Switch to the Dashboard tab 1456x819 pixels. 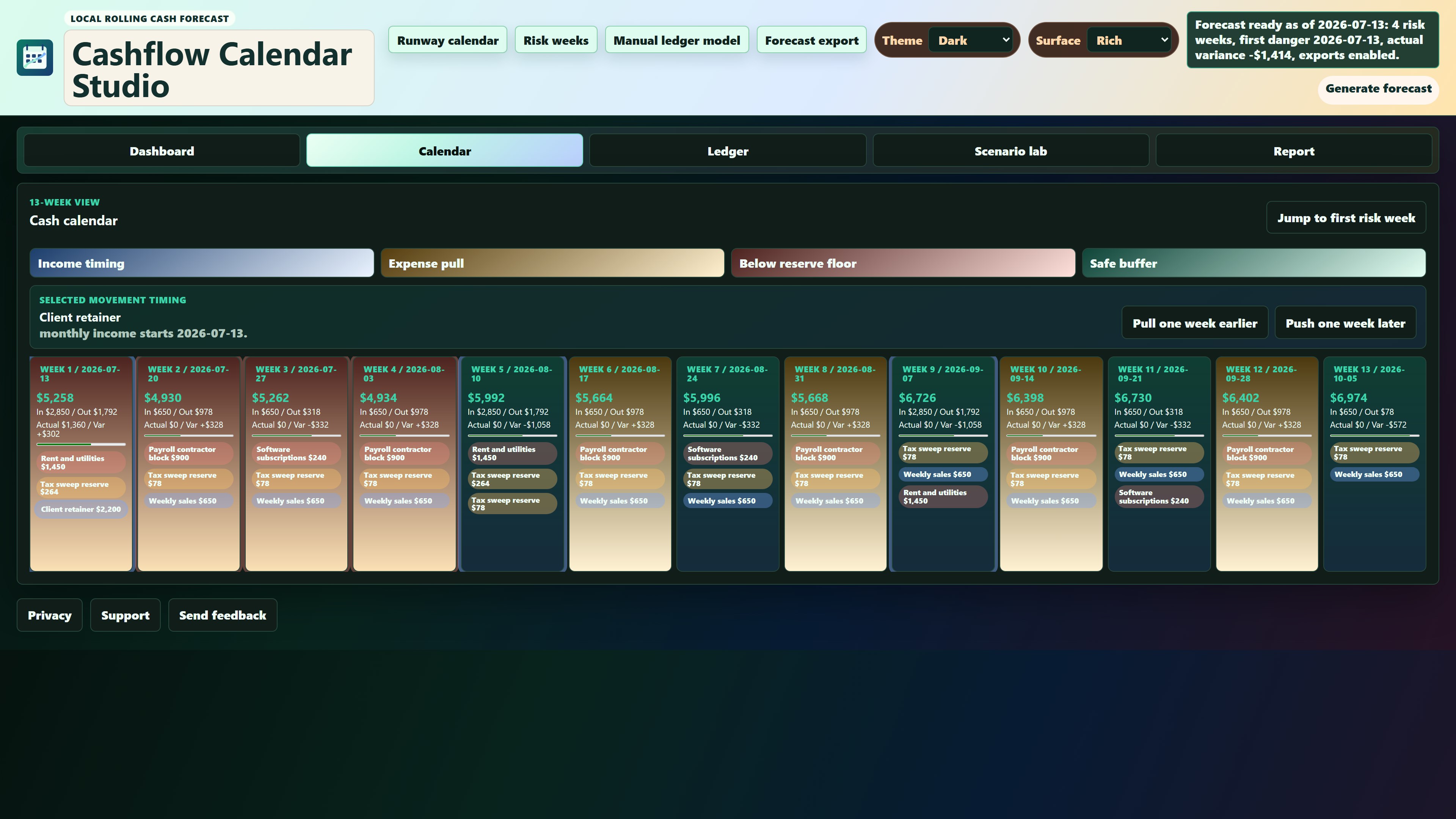point(162,151)
